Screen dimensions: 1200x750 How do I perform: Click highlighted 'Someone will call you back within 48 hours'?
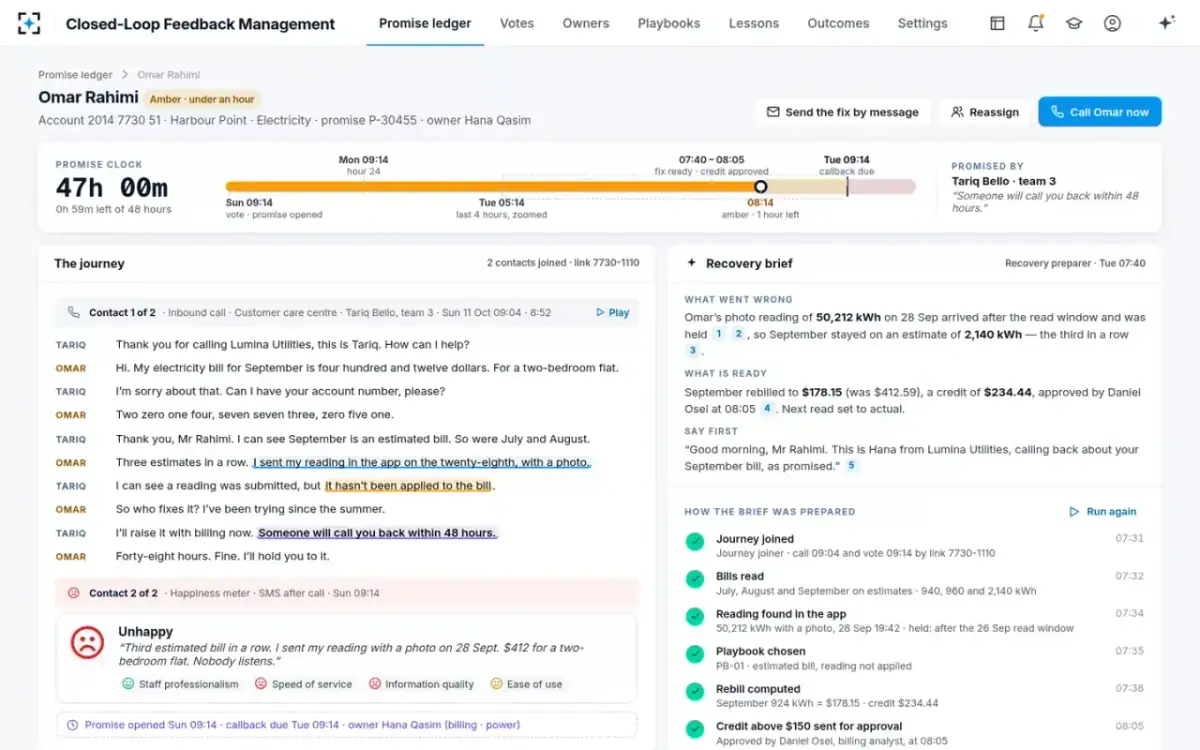click(x=376, y=533)
